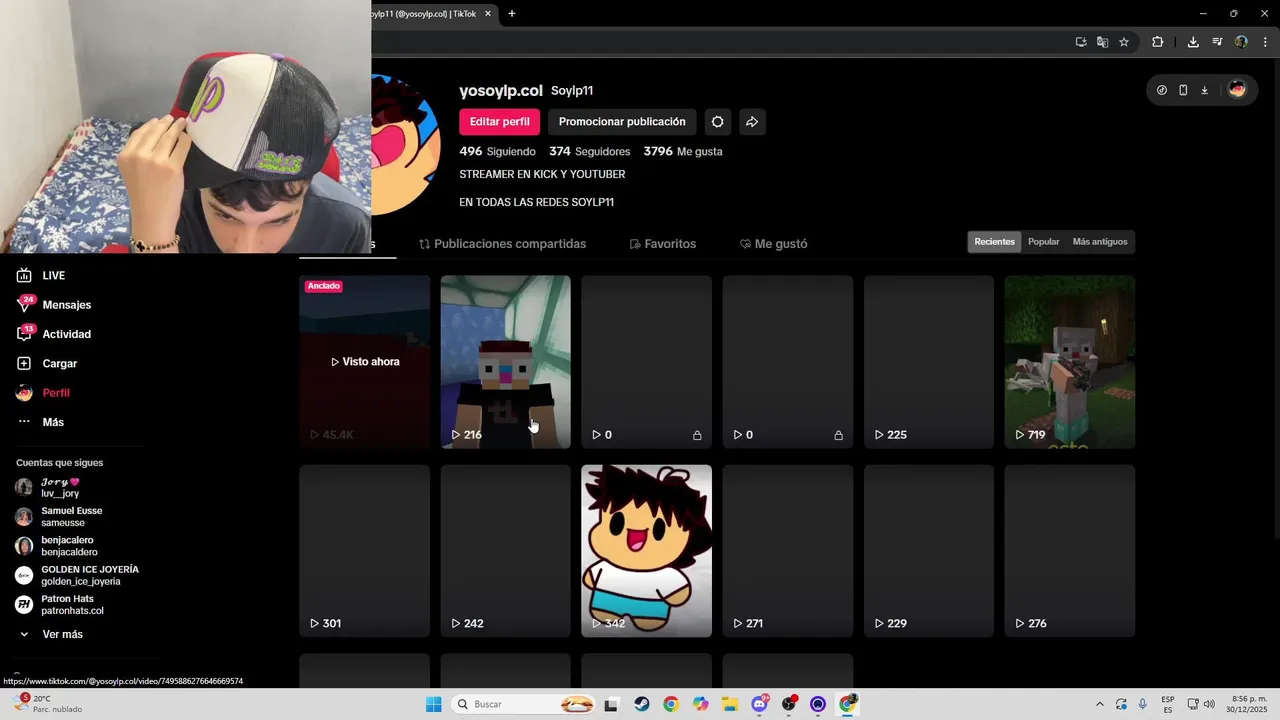Open the ESP language indicator
Image resolution: width=1280 pixels, height=720 pixels.
[x=1168, y=704]
